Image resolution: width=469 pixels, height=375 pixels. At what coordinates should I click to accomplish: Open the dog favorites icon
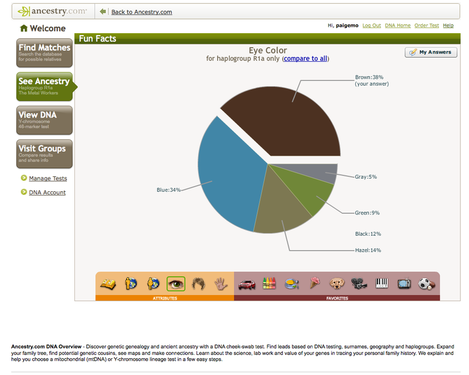click(337, 284)
